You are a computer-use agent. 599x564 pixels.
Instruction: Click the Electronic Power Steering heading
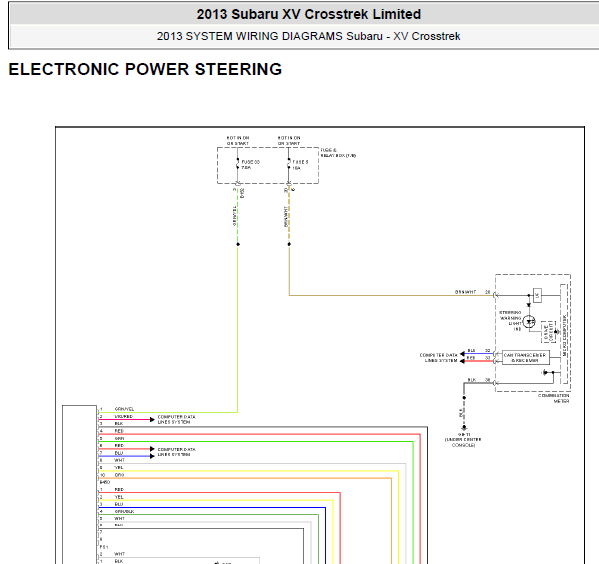pyautogui.click(x=145, y=70)
